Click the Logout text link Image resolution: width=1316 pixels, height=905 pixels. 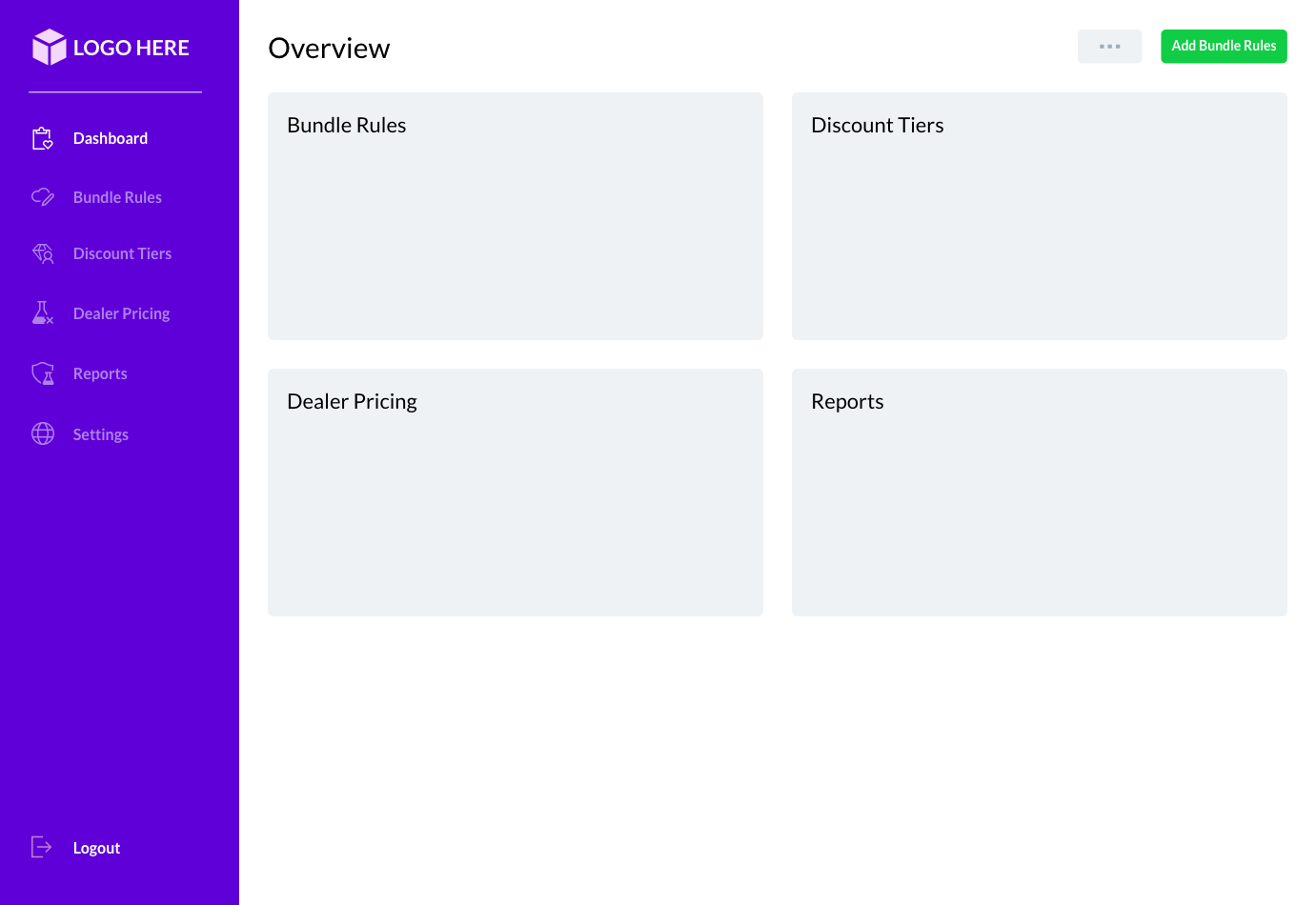point(96,848)
